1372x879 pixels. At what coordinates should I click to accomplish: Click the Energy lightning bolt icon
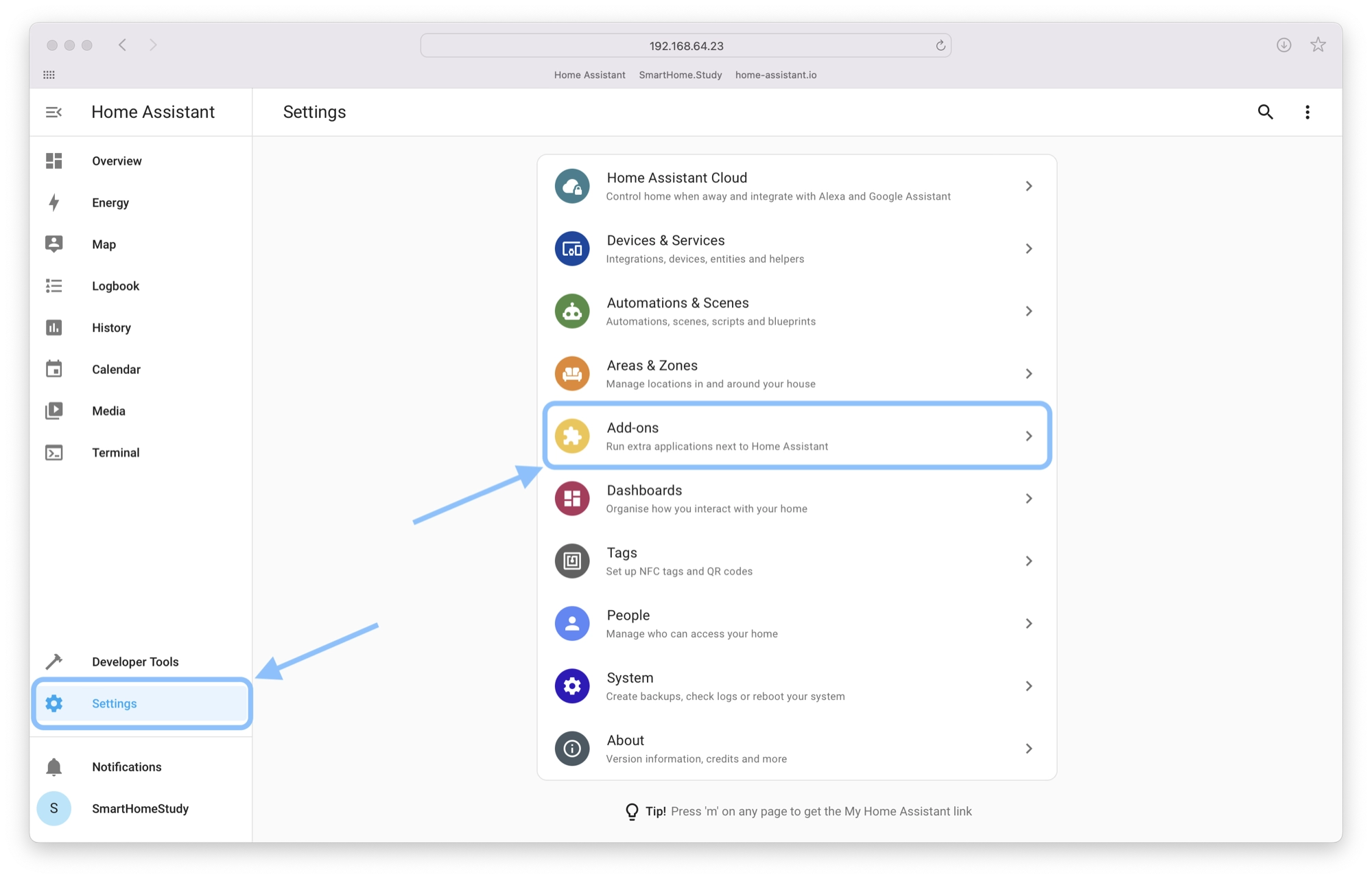[54, 202]
